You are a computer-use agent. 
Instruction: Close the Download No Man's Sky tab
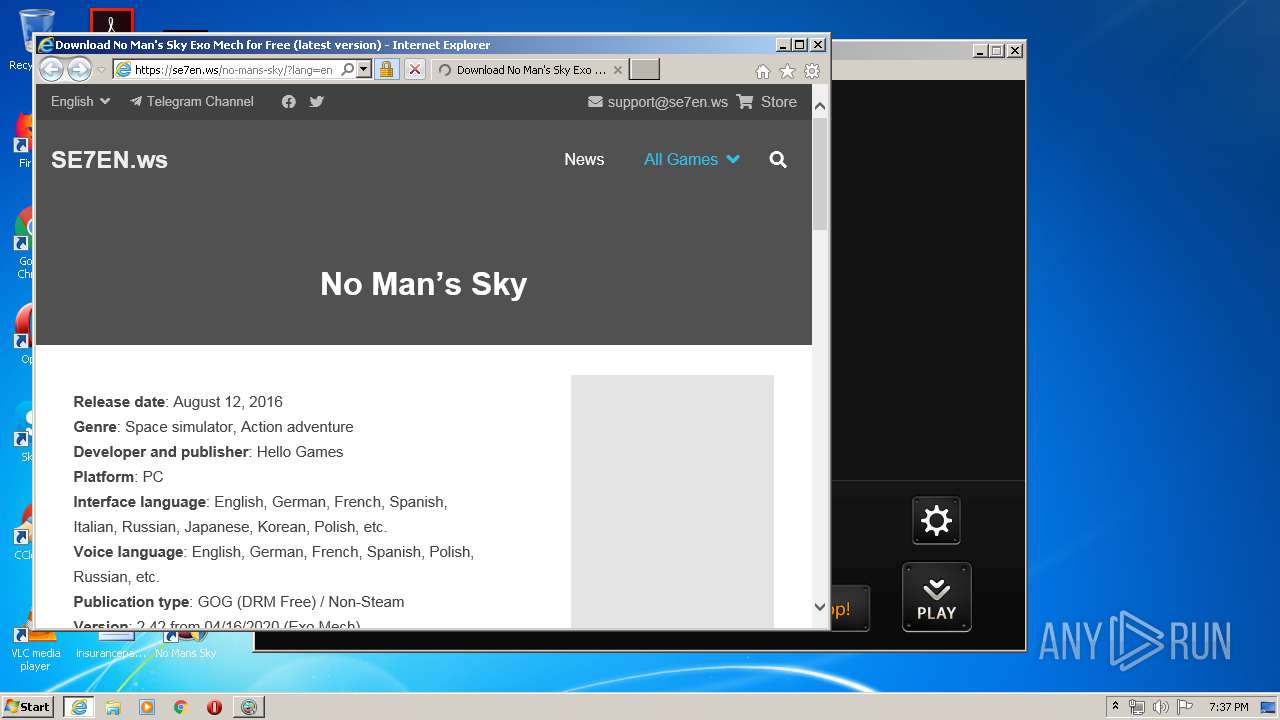(618, 70)
